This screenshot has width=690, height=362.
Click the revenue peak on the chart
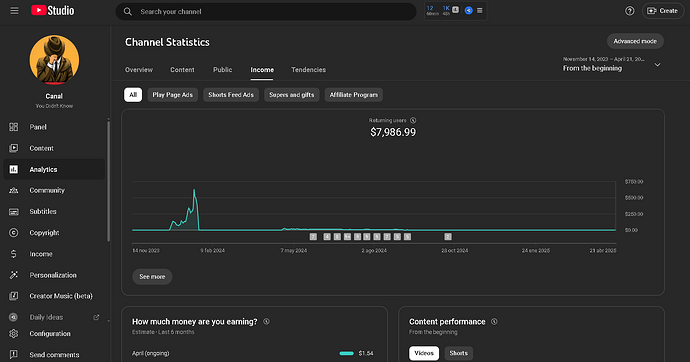click(x=194, y=190)
